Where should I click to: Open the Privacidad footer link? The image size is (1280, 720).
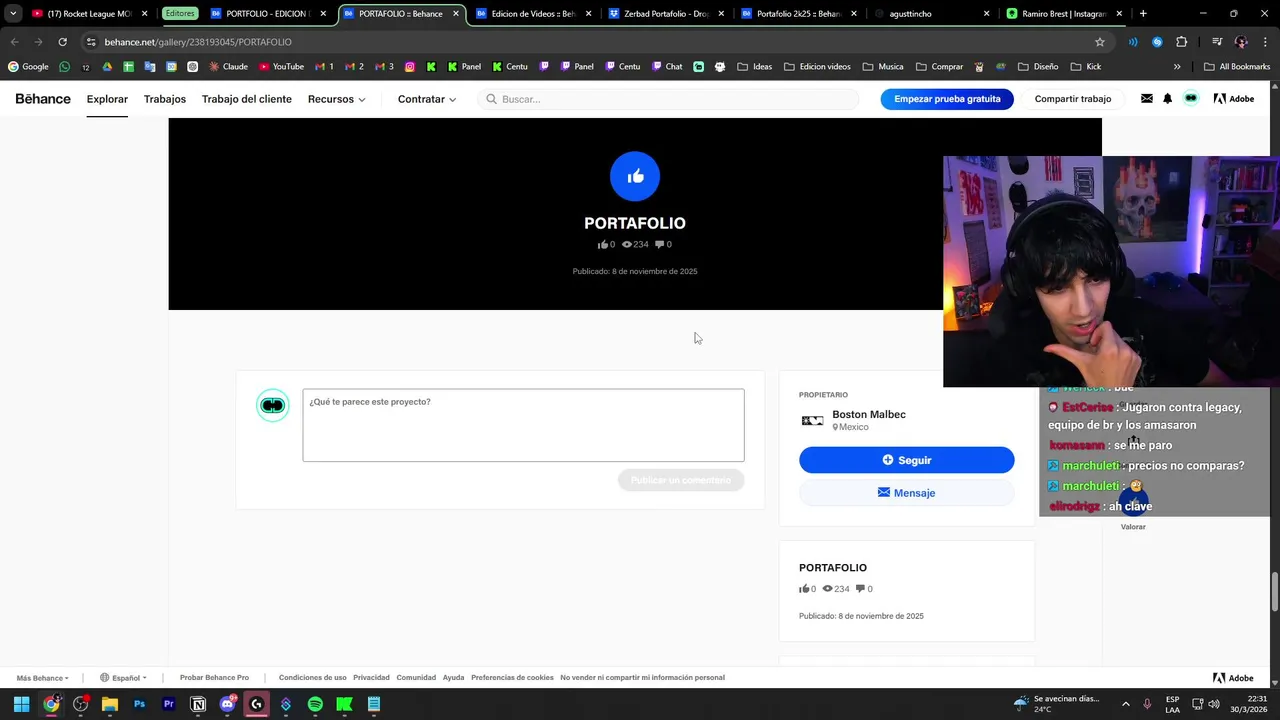[371, 678]
